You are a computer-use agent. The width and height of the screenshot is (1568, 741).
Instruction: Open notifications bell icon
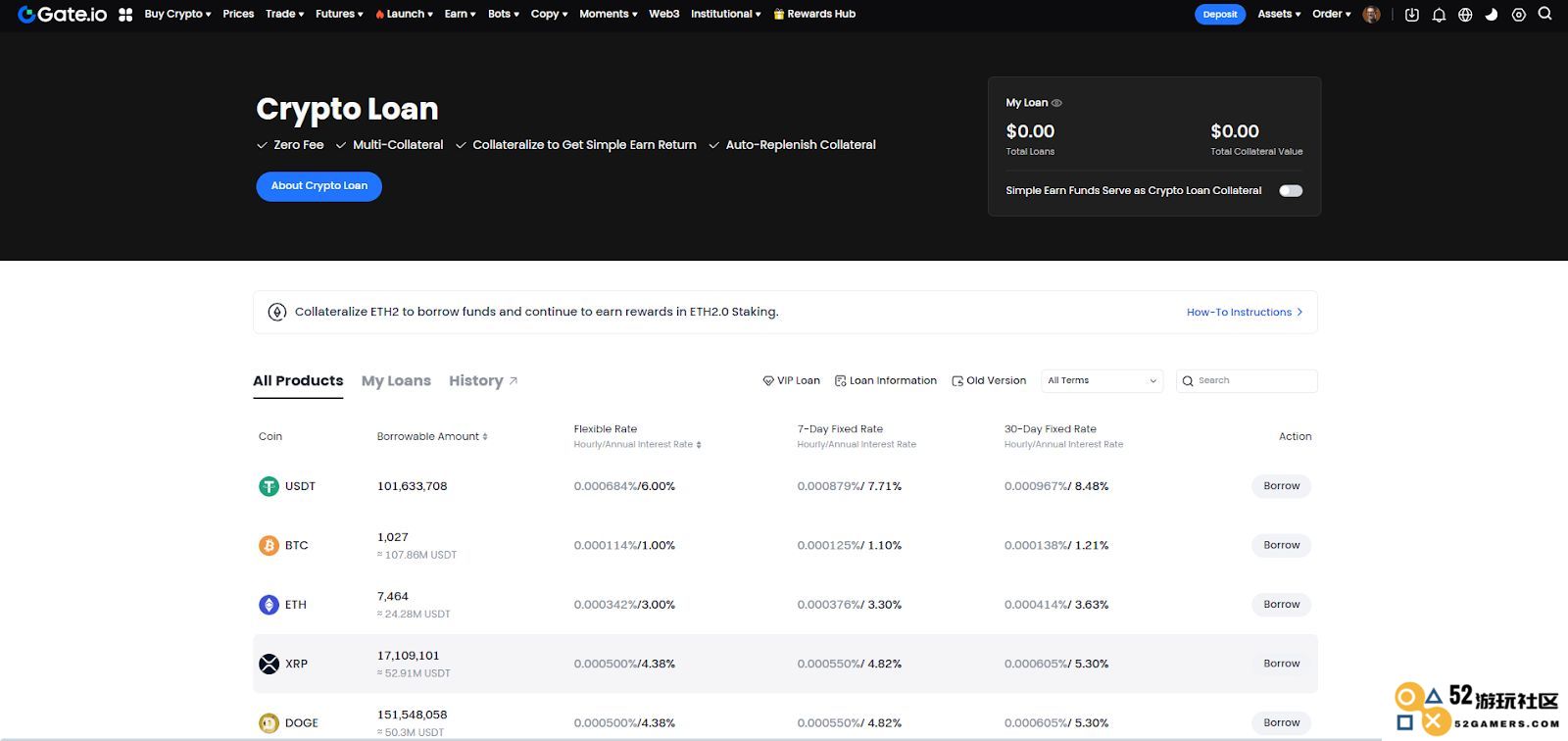tap(1439, 15)
